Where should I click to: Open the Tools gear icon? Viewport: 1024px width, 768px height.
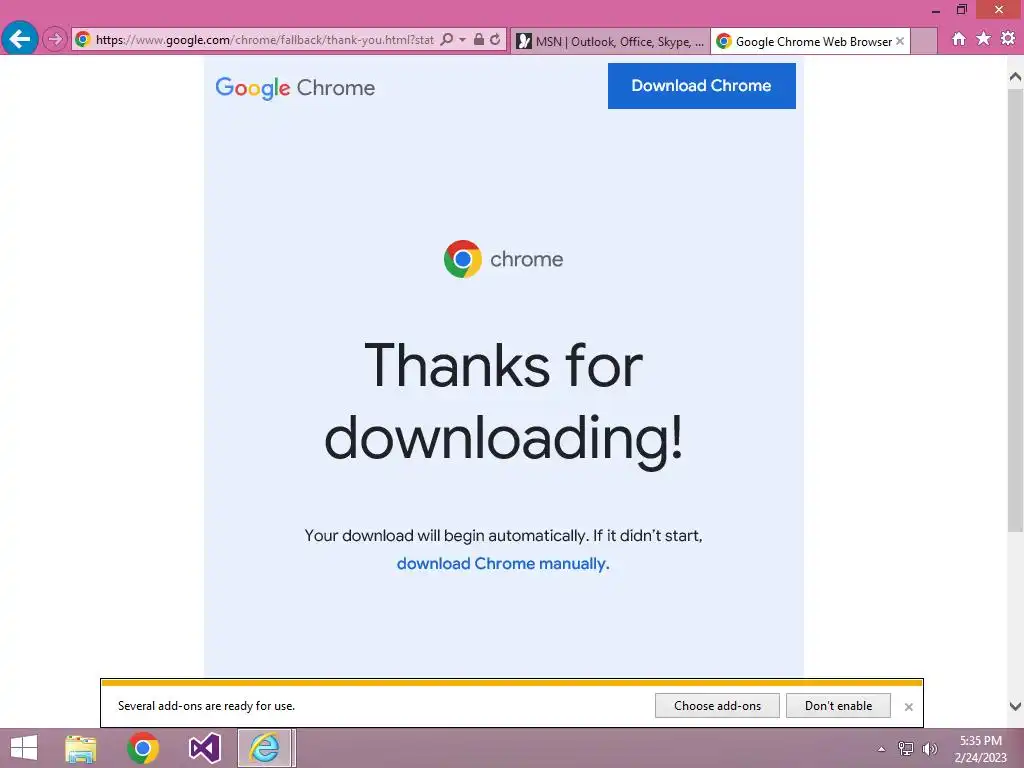coord(1008,39)
